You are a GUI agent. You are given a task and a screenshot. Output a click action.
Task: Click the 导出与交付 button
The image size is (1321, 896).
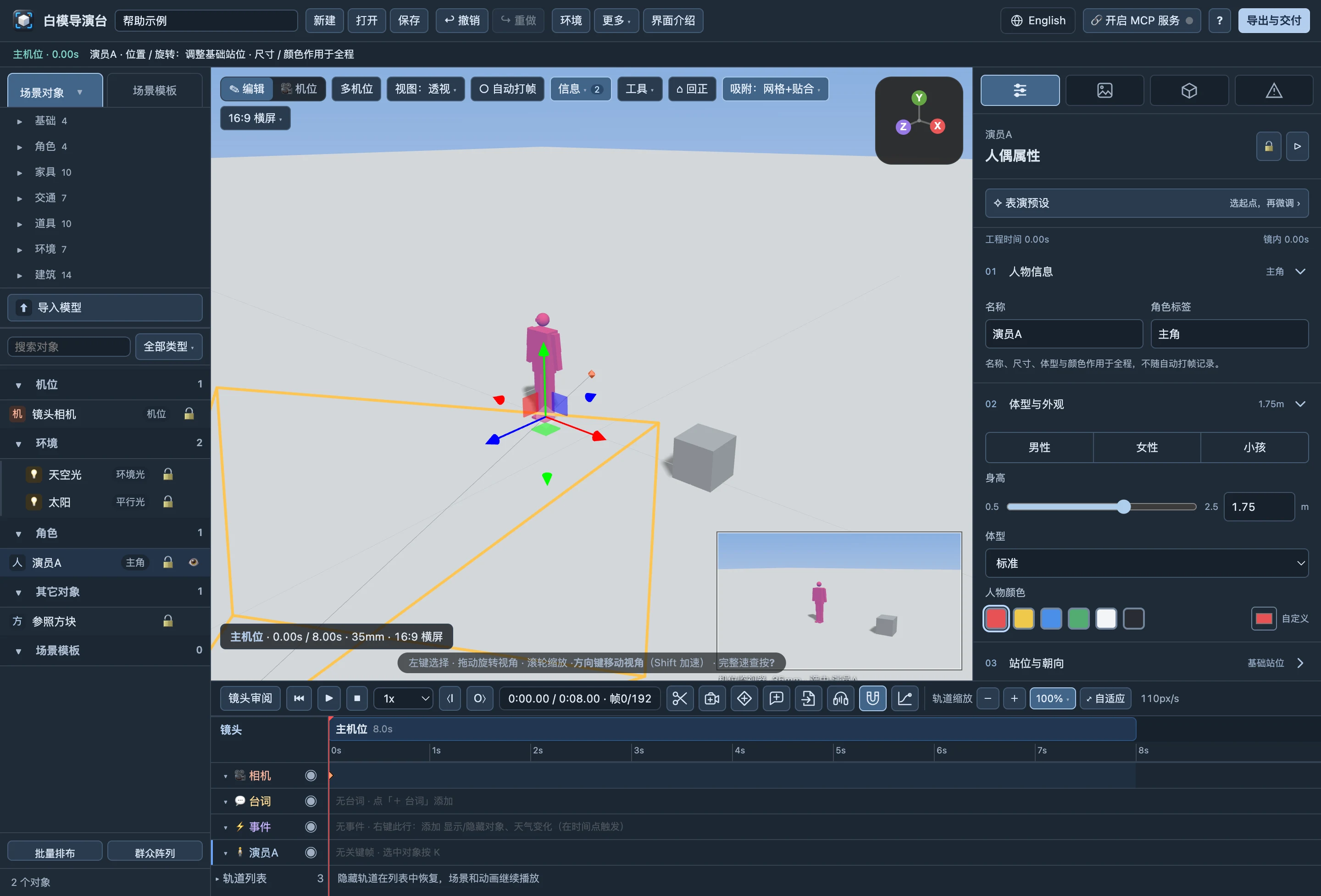tap(1274, 21)
